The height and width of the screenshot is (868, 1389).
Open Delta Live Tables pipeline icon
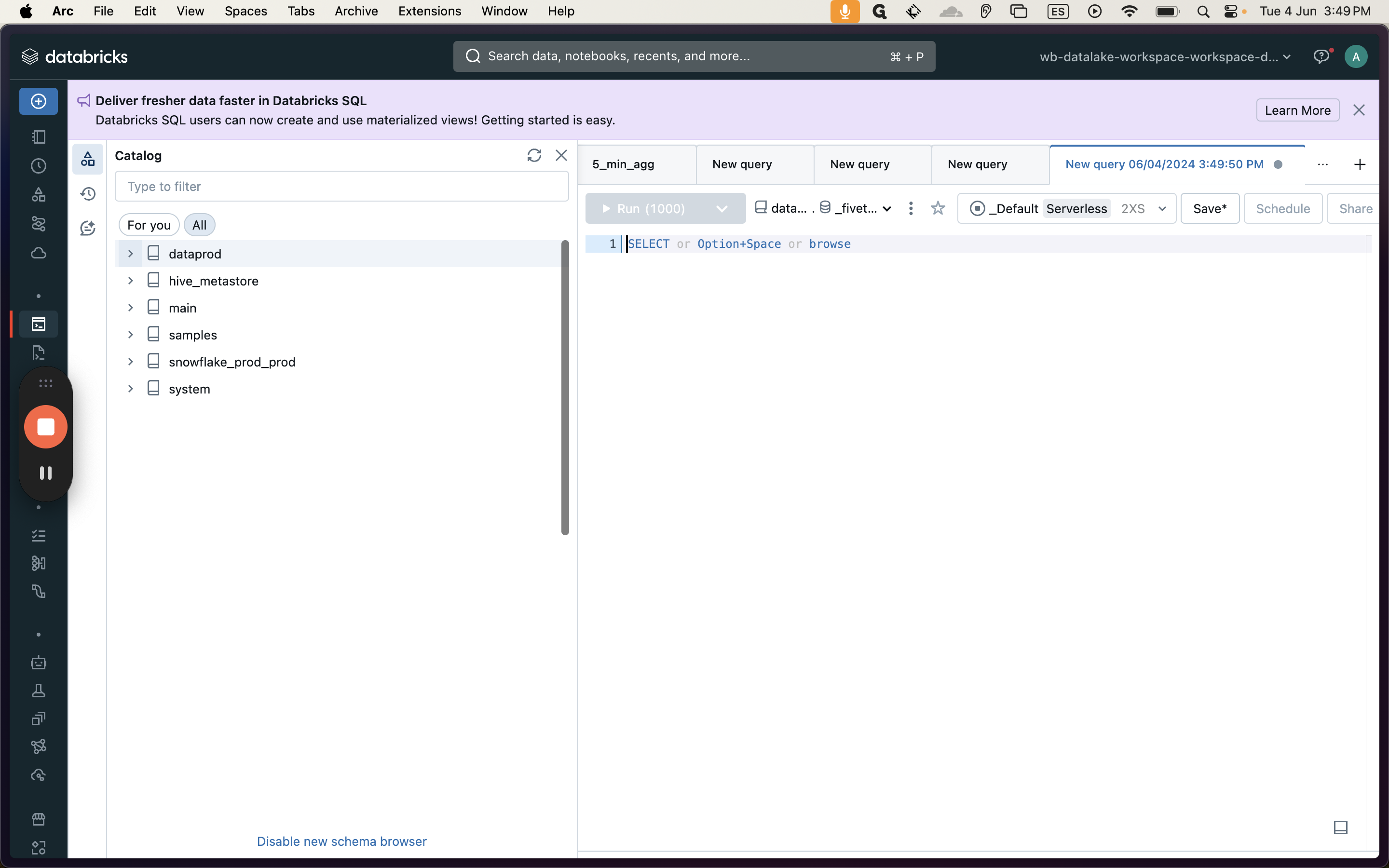pyautogui.click(x=39, y=591)
